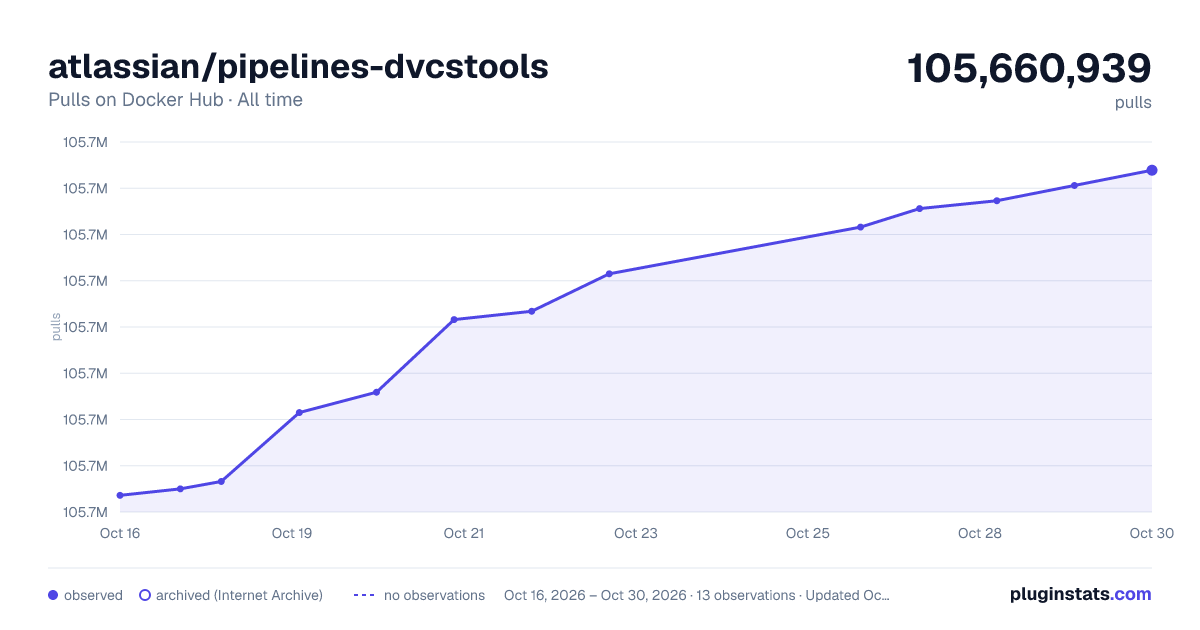Click the Oct 28 axis label
This screenshot has width=1200, height=630.
[x=980, y=533]
